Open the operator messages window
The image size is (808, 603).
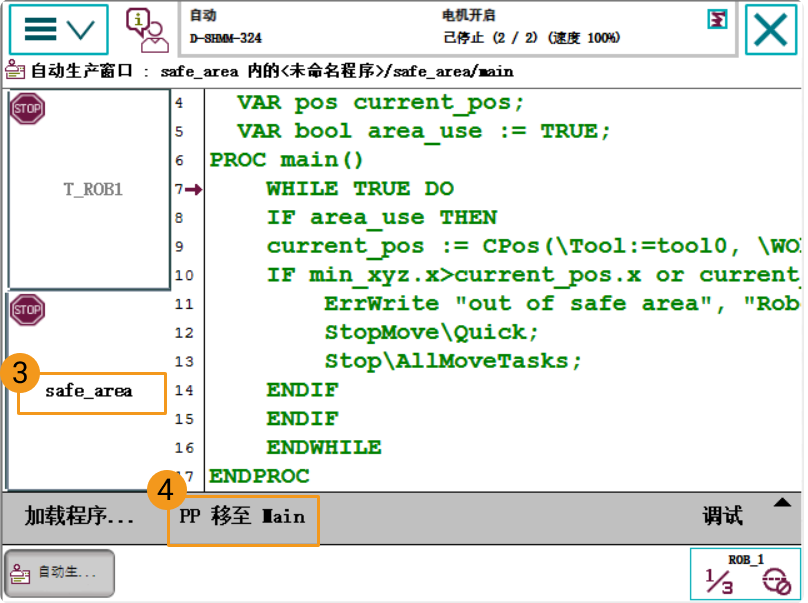pos(146,29)
